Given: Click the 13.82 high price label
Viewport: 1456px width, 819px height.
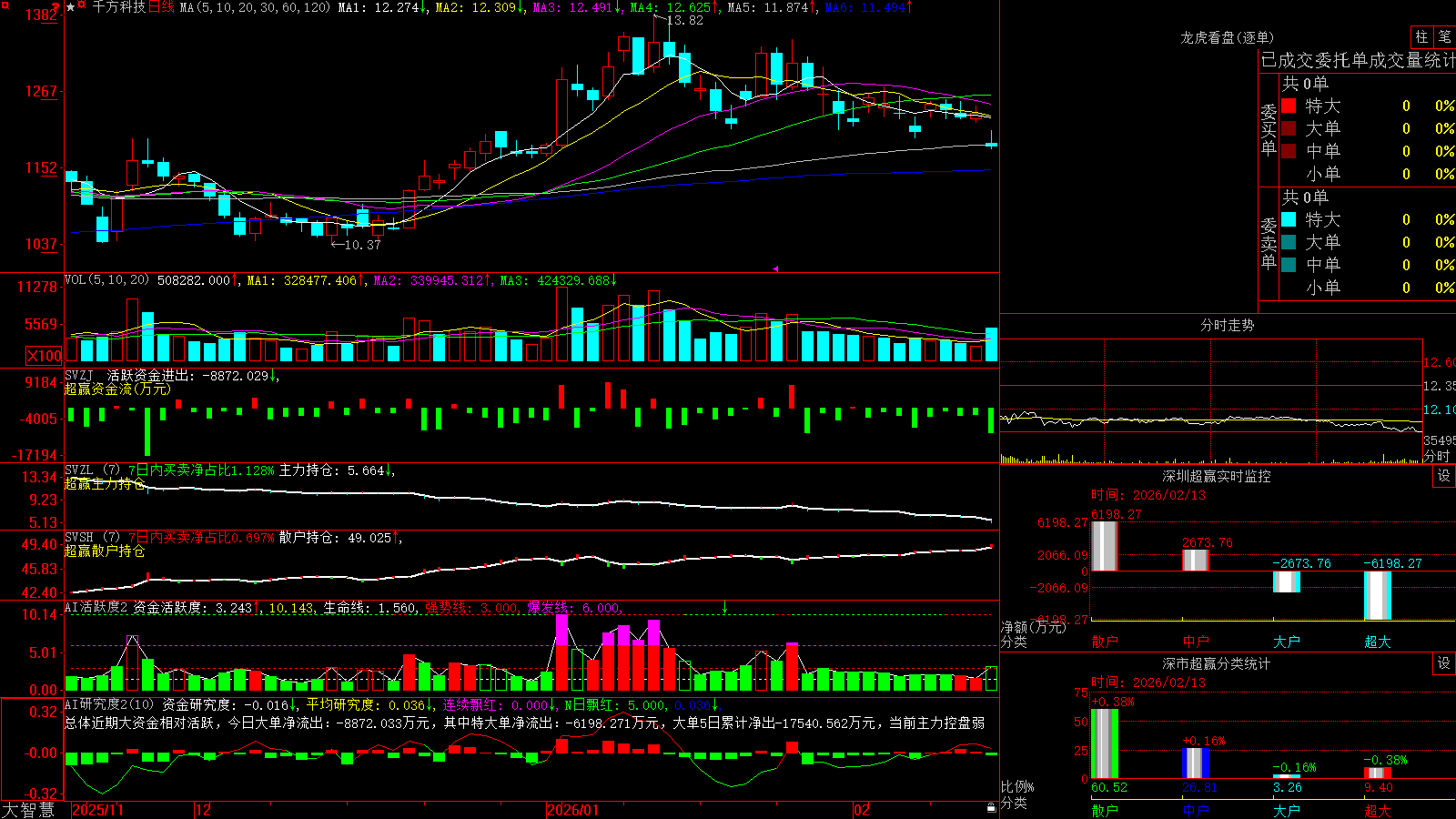Looking at the screenshot, I should click(x=684, y=20).
